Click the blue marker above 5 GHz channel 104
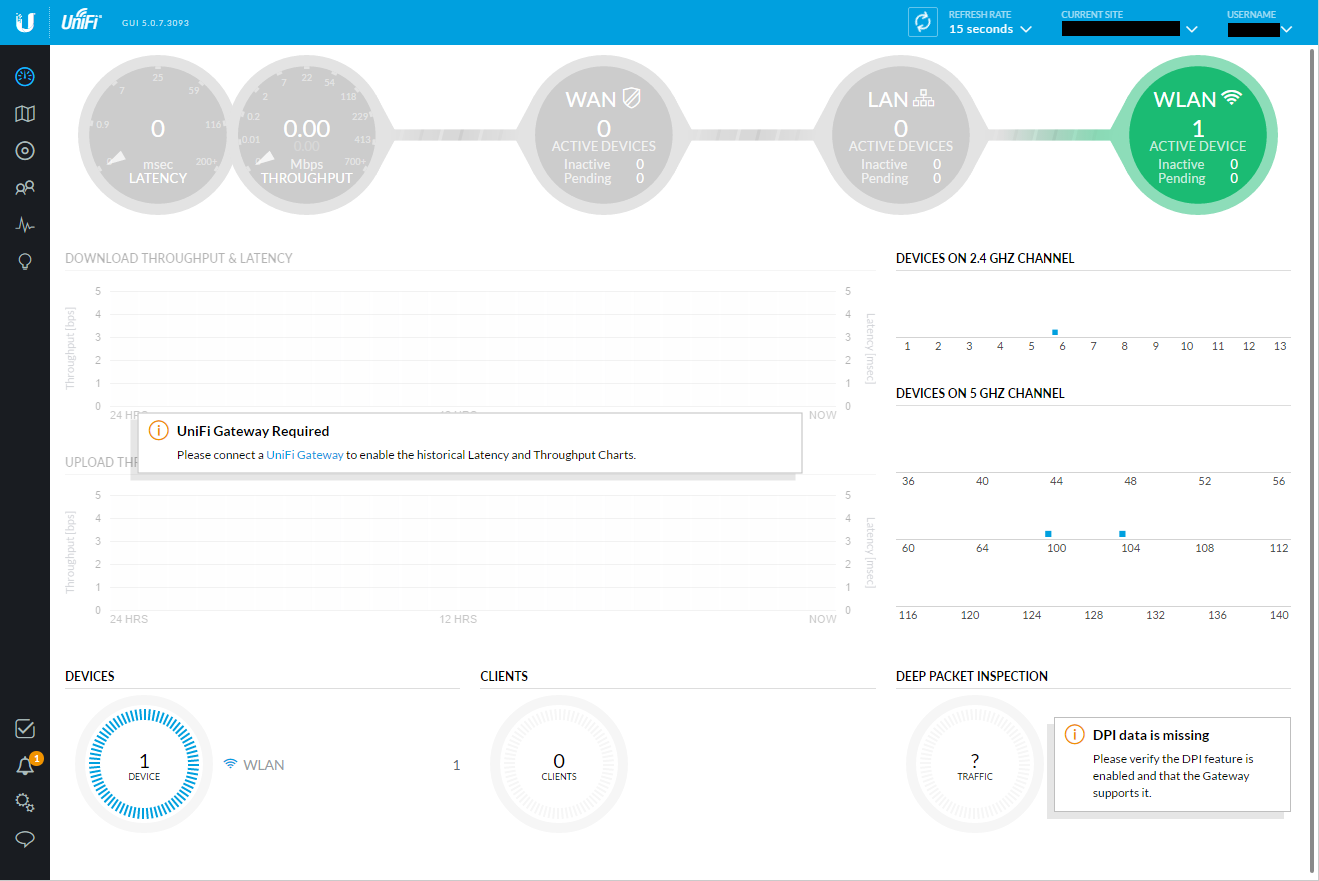1319x881 pixels. [x=1122, y=534]
